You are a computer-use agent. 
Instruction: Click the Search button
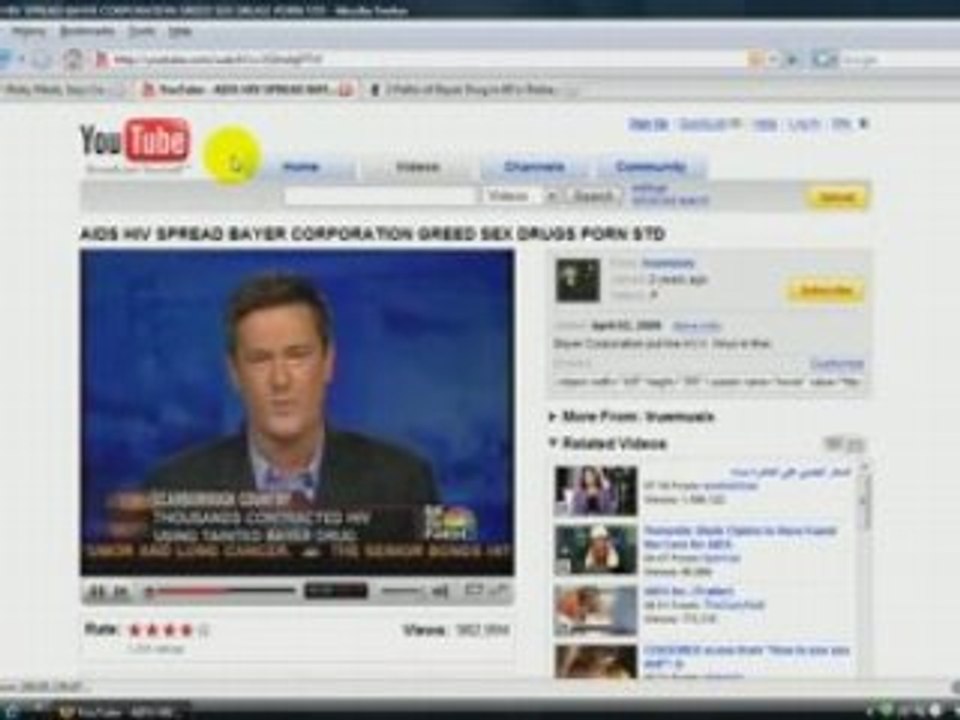[x=593, y=197]
